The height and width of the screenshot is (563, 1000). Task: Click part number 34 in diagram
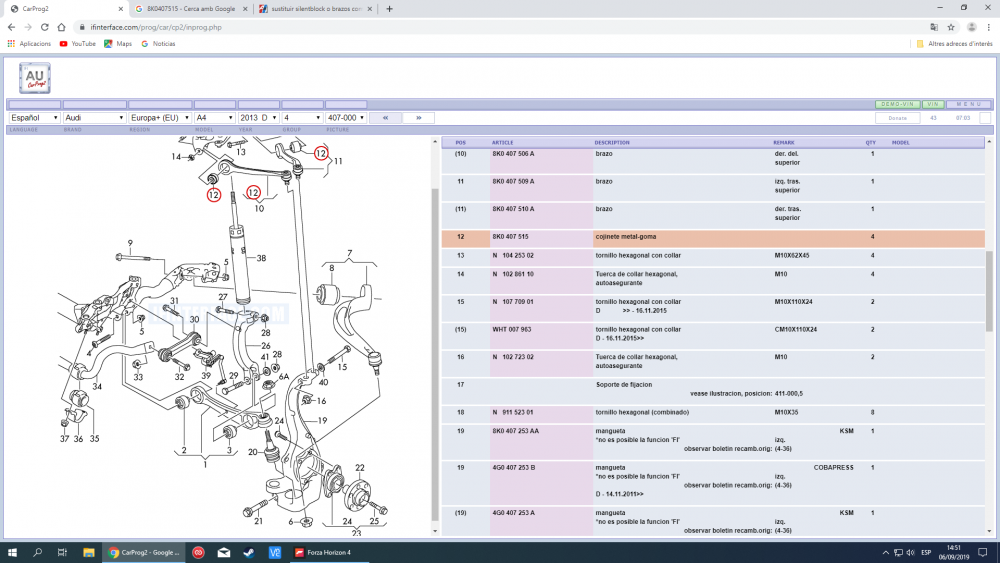[x=97, y=386]
